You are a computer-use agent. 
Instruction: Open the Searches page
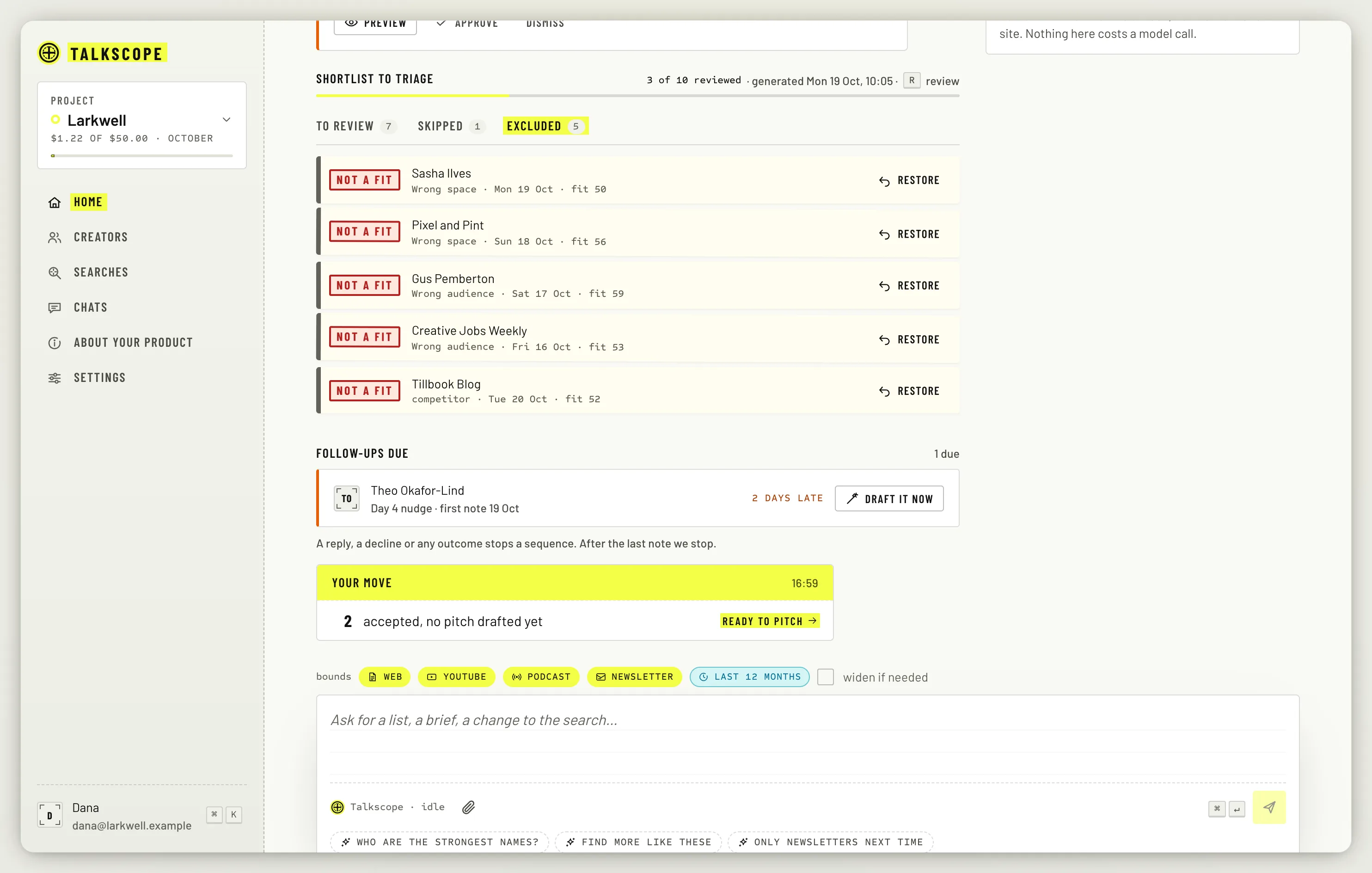(101, 272)
